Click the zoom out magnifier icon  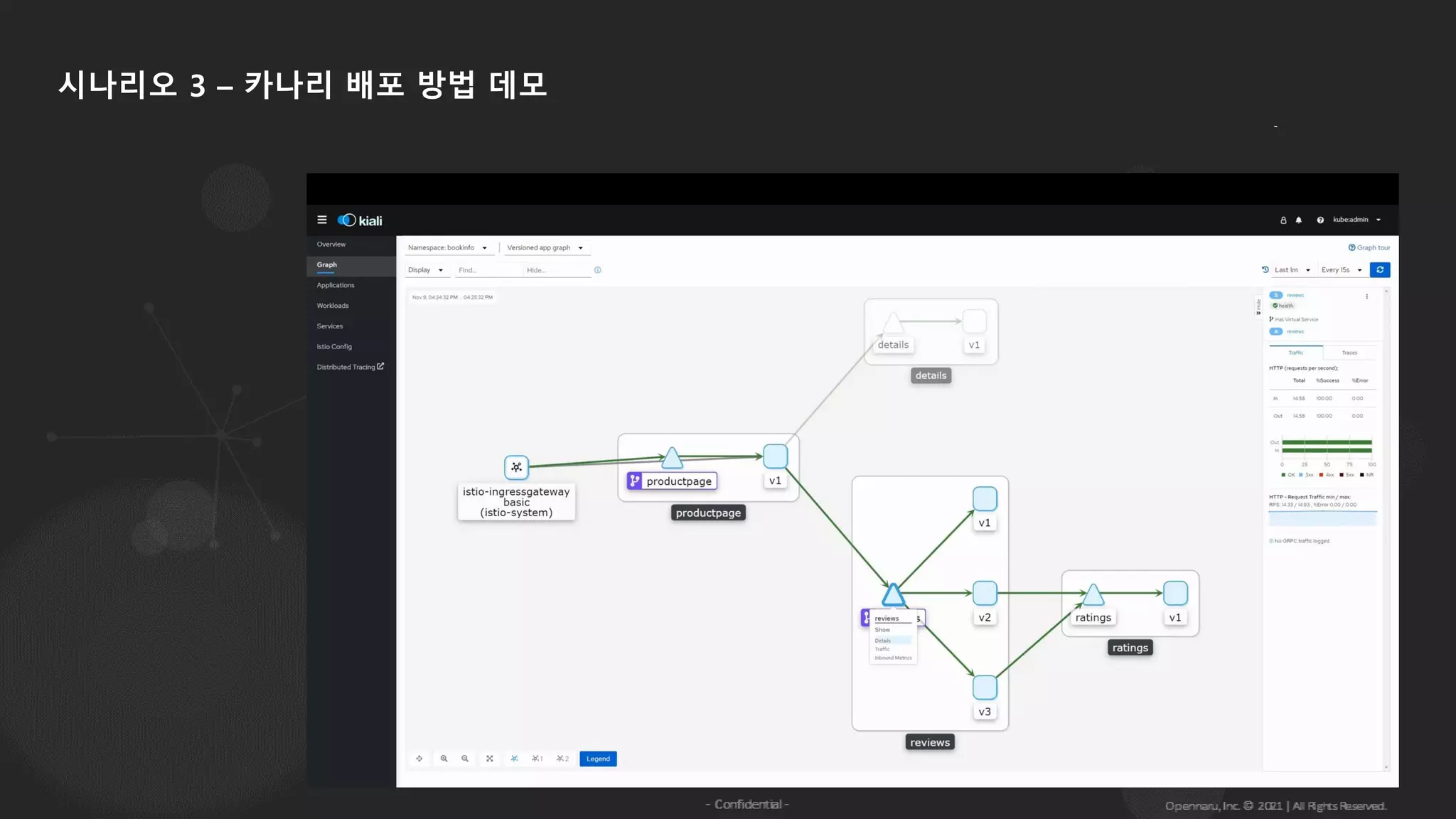(465, 759)
